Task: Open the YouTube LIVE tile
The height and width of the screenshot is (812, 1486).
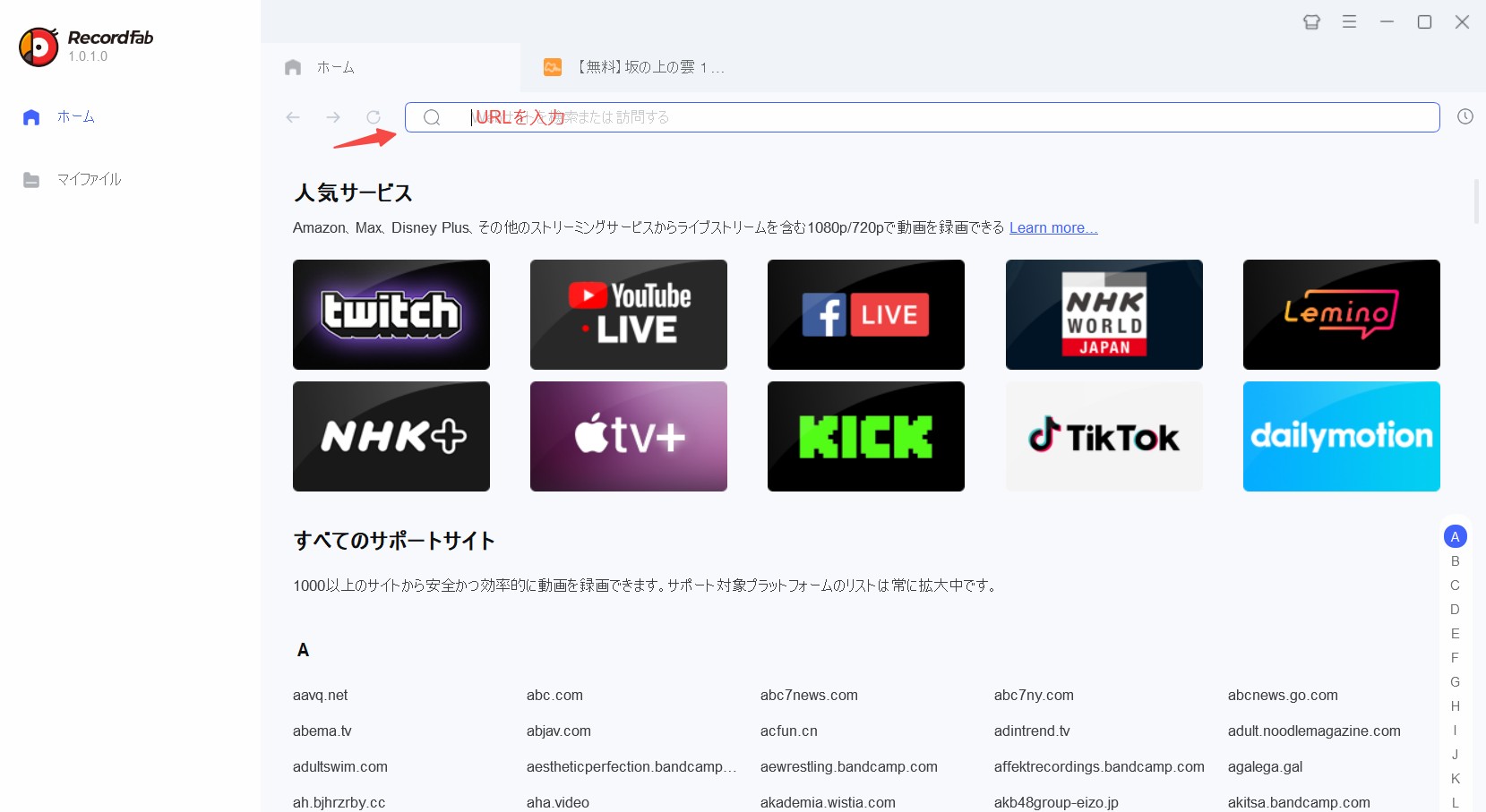Action: [629, 314]
